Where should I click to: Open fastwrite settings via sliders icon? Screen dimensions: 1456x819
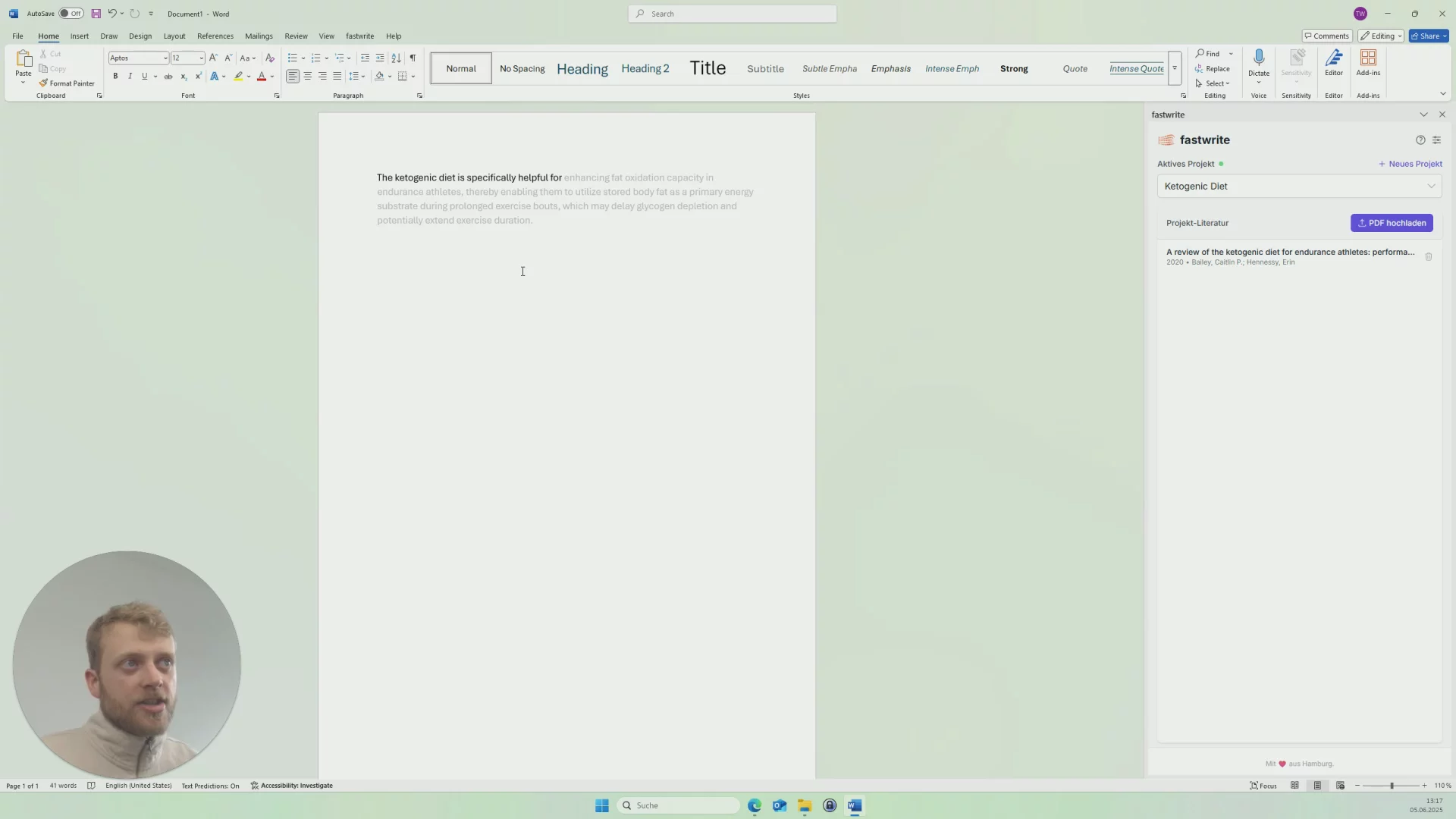(1437, 140)
